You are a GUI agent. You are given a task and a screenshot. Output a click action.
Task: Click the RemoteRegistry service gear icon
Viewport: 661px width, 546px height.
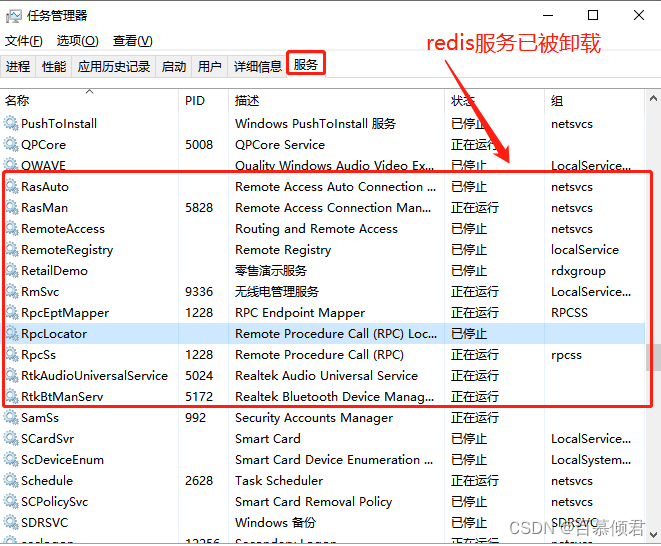11,250
